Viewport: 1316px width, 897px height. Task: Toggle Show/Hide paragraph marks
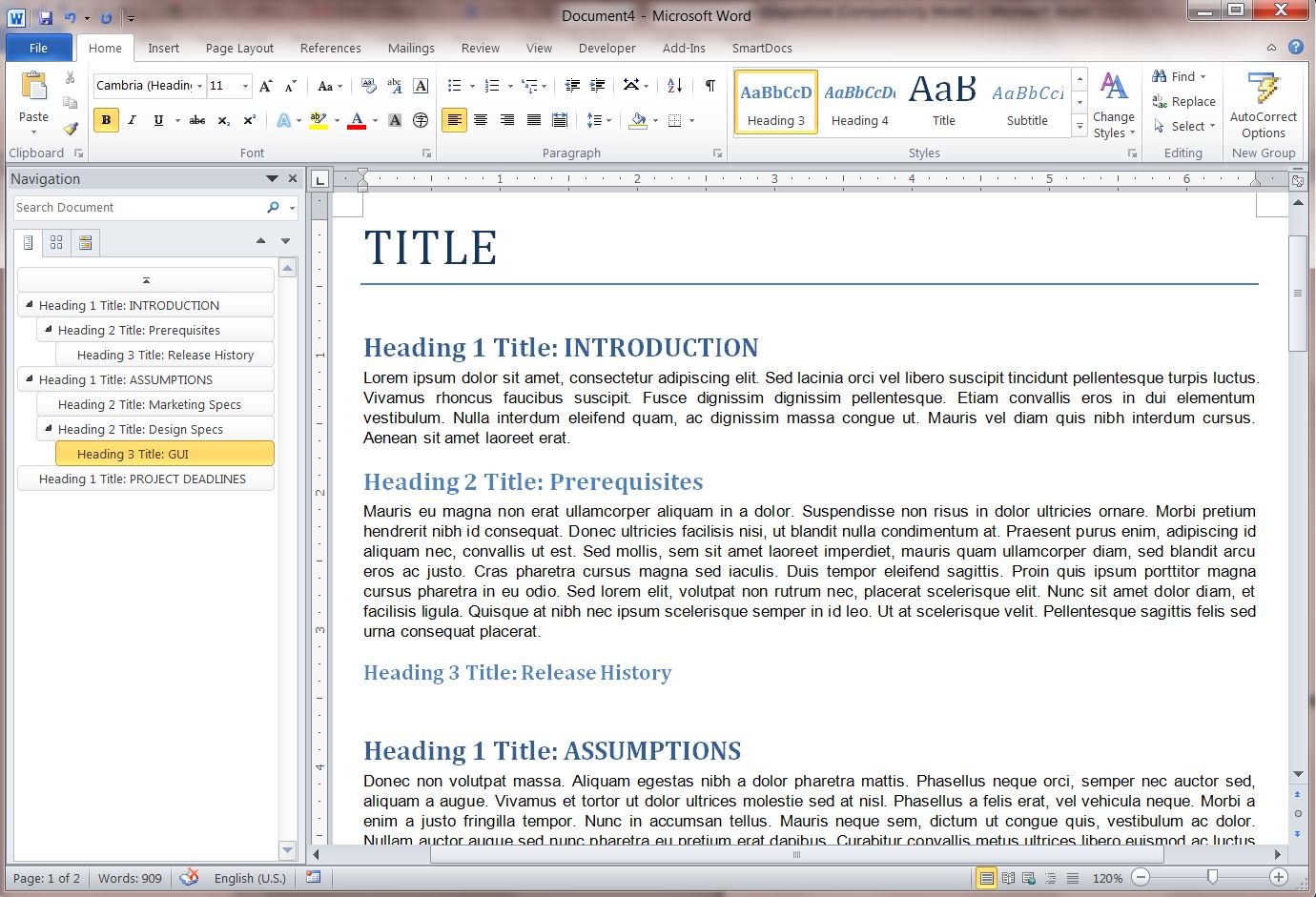[710, 86]
